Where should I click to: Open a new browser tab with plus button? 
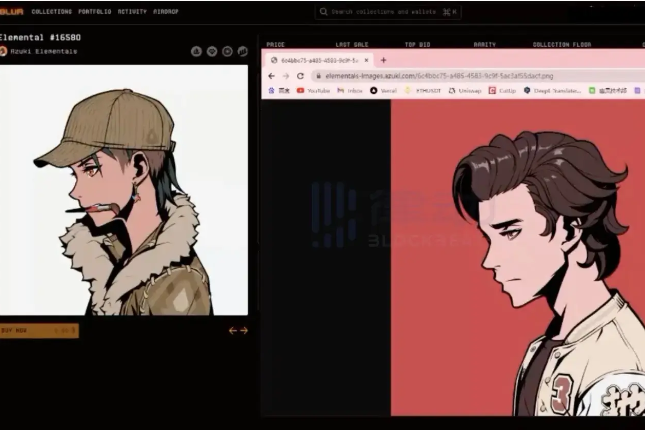383,60
